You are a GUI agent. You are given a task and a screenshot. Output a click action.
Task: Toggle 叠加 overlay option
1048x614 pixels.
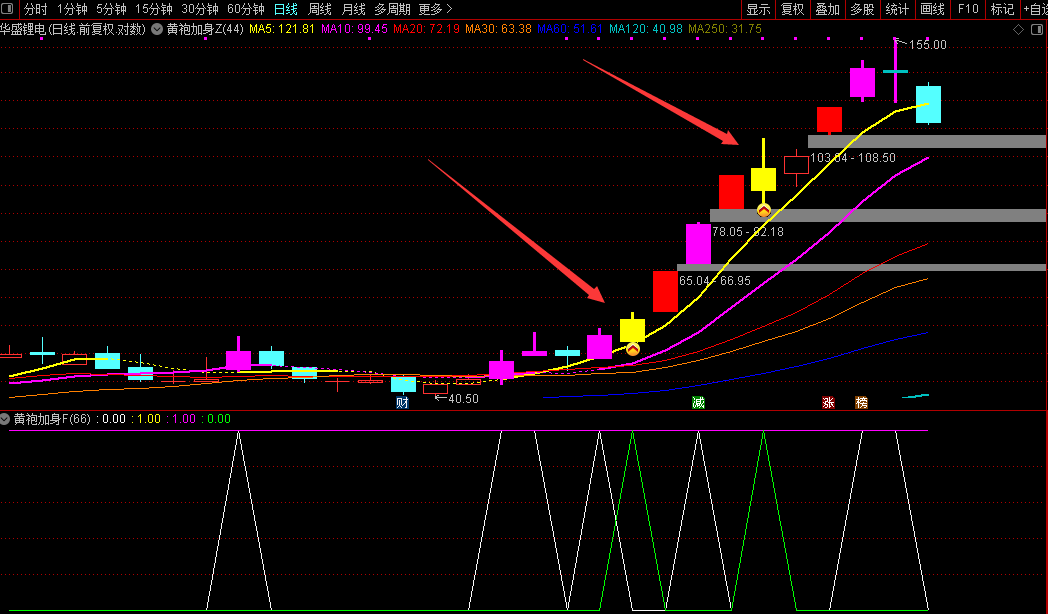pos(827,9)
